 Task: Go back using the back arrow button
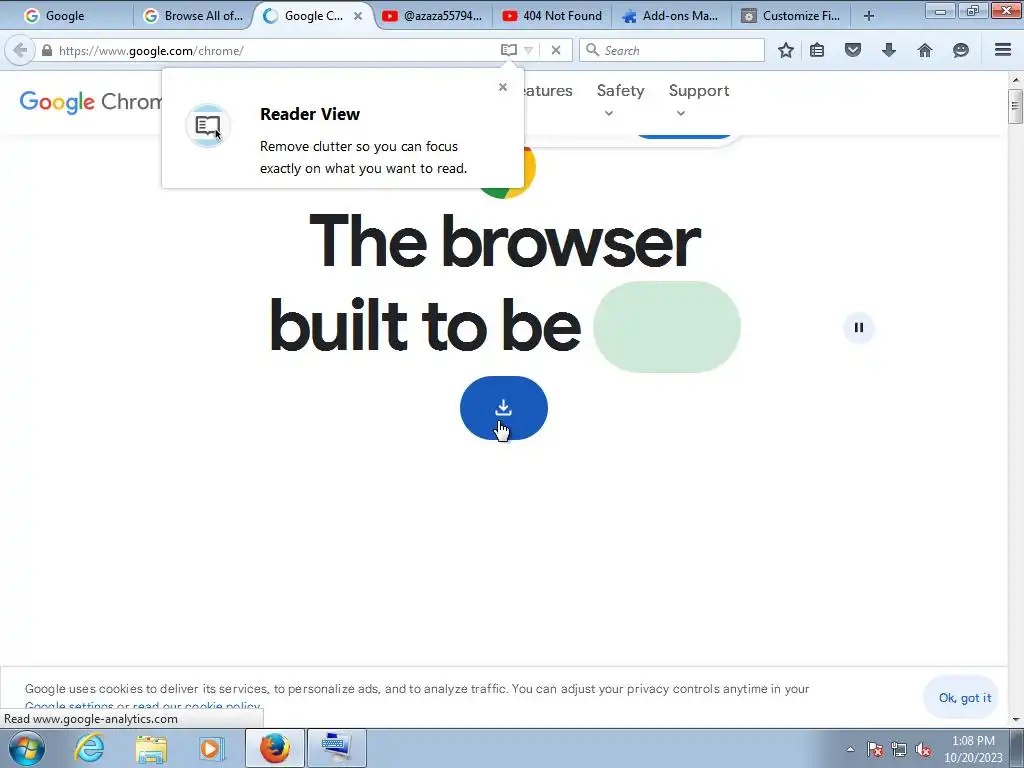tap(20, 50)
